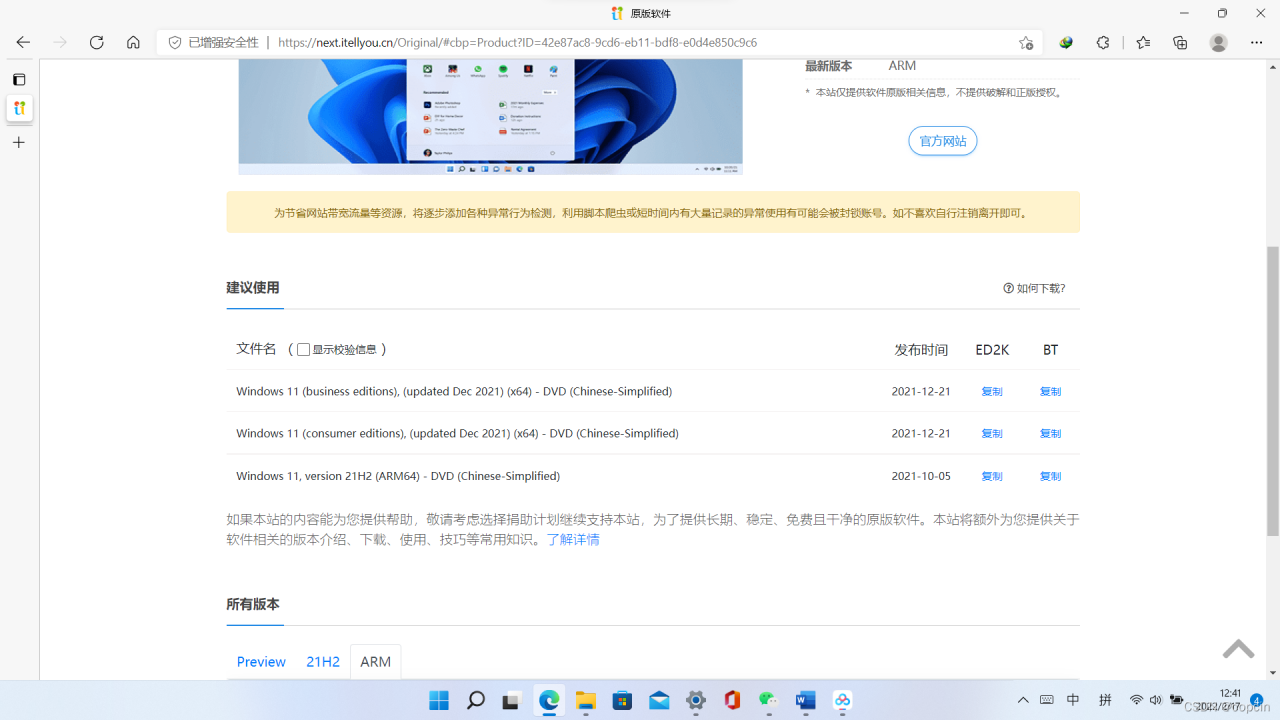This screenshot has width=1280, height=720.
Task: Select the itellyou tab in vertical tabs
Action: pyautogui.click(x=19, y=108)
